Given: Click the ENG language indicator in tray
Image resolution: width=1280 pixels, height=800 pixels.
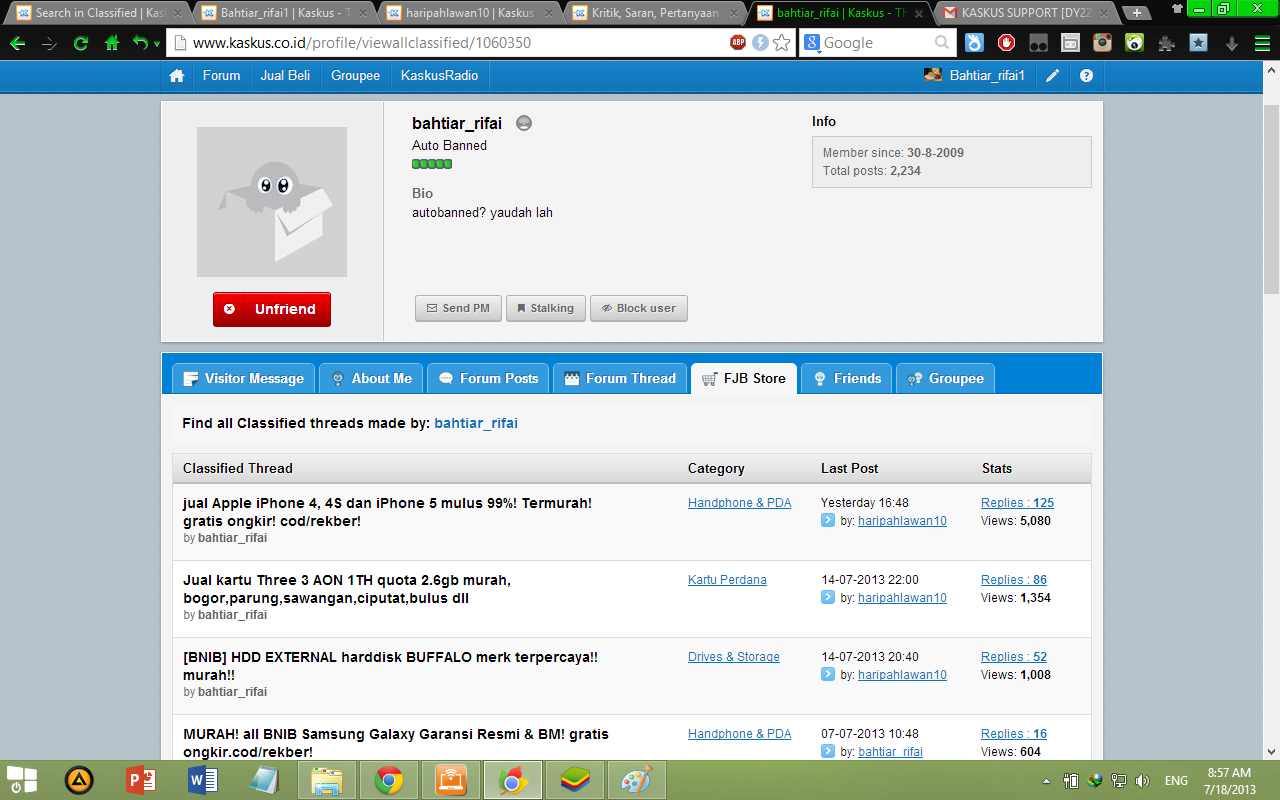Looking at the screenshot, I should pos(1176,781).
